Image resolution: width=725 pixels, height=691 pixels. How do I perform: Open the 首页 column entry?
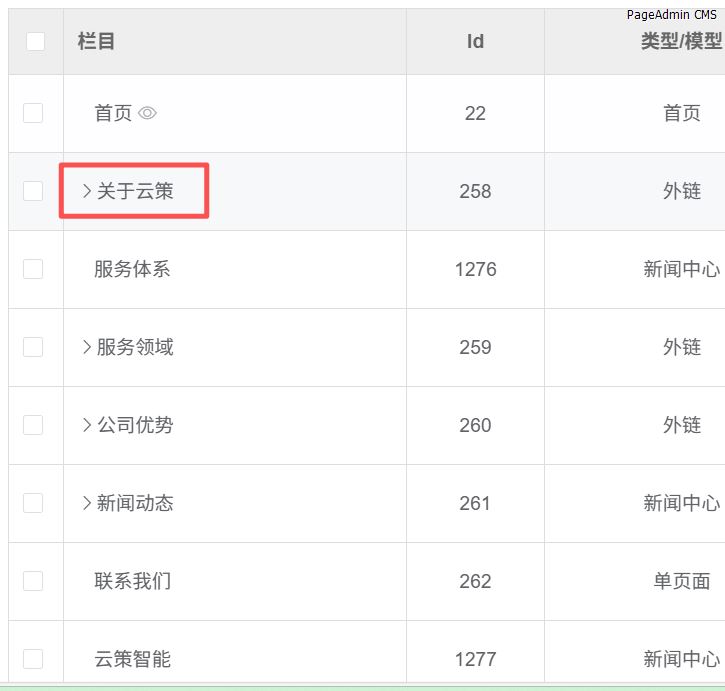pos(113,113)
